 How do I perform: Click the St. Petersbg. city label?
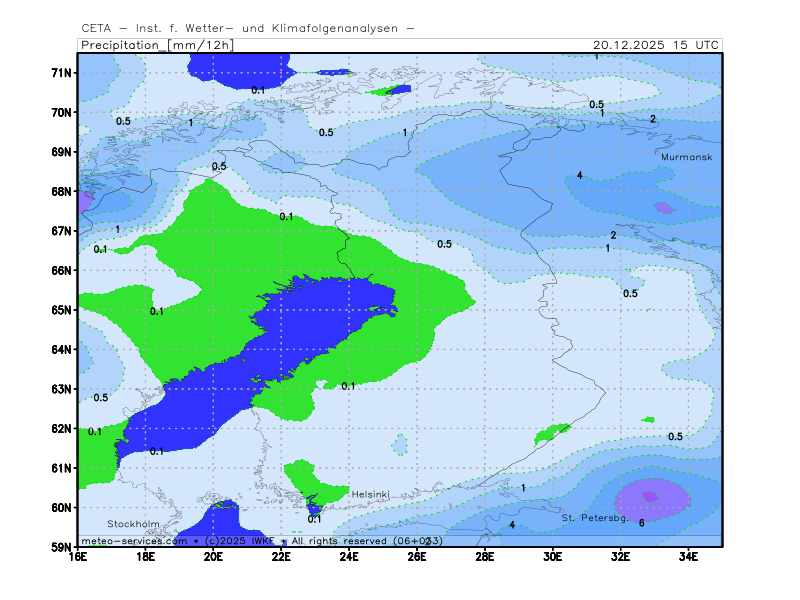(593, 518)
